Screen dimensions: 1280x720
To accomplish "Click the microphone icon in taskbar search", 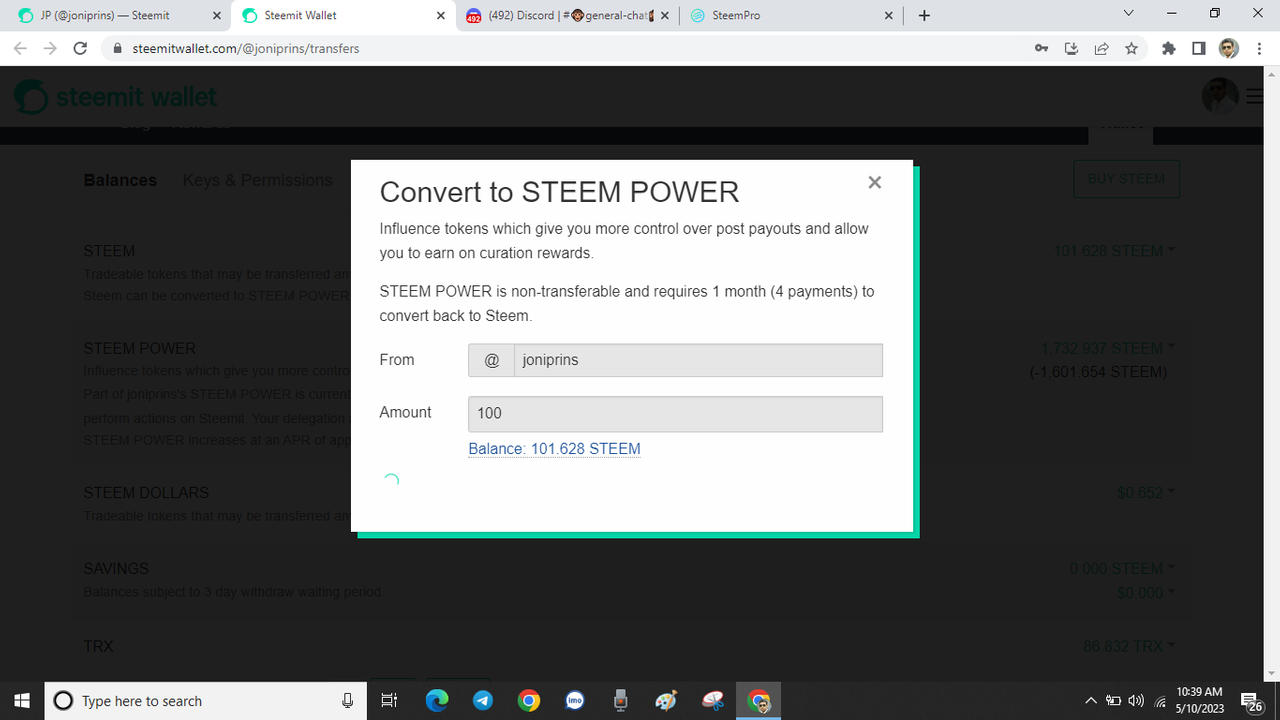I will (348, 701).
